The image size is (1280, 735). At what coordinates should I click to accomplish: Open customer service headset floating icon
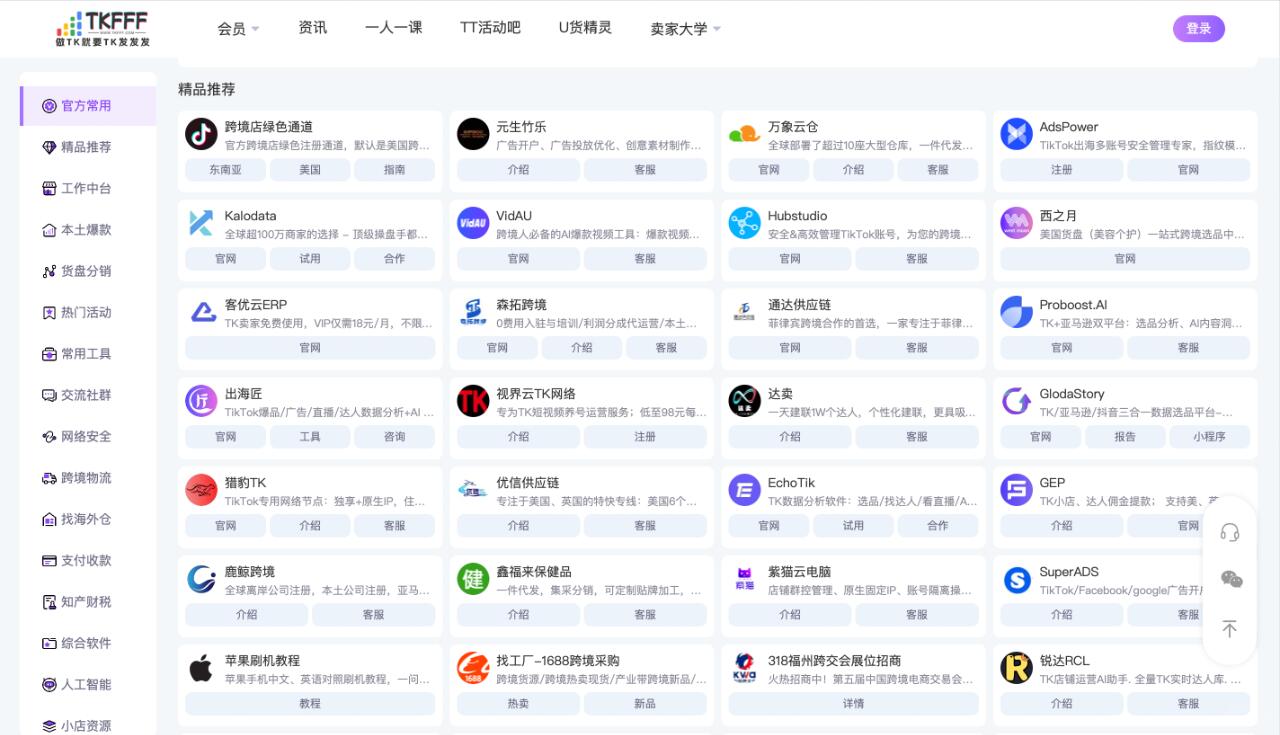click(x=1230, y=532)
